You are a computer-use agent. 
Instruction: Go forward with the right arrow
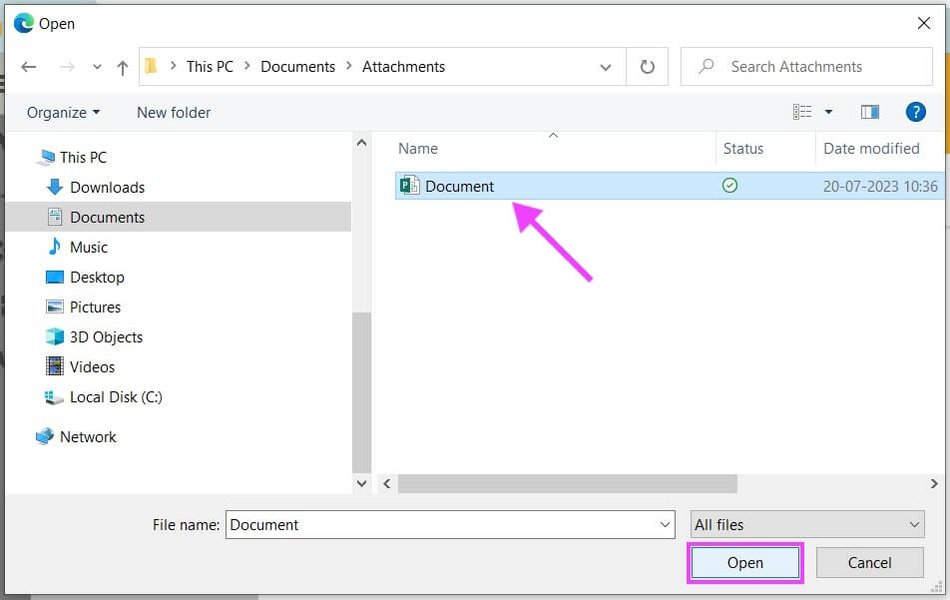(67, 67)
